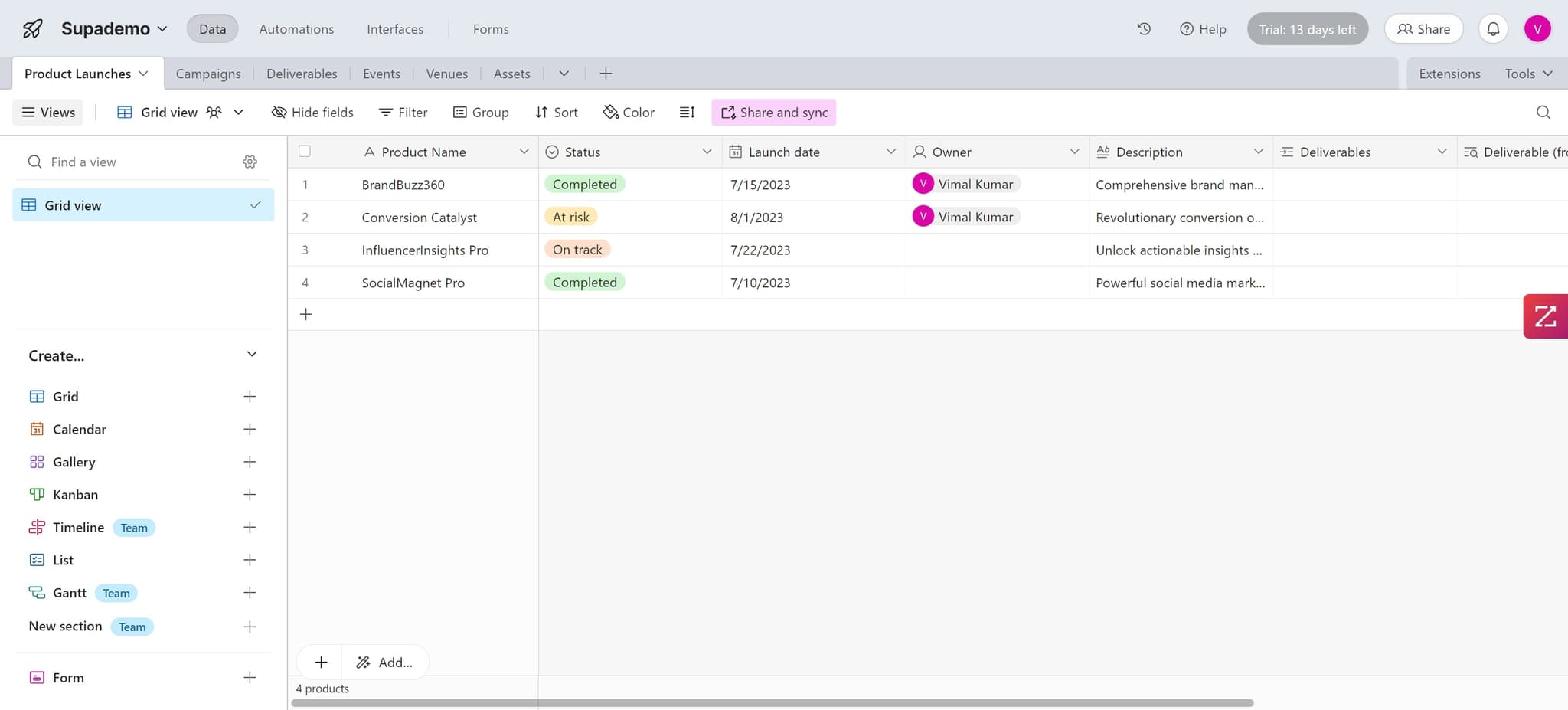Collapse the Create section

click(x=252, y=355)
